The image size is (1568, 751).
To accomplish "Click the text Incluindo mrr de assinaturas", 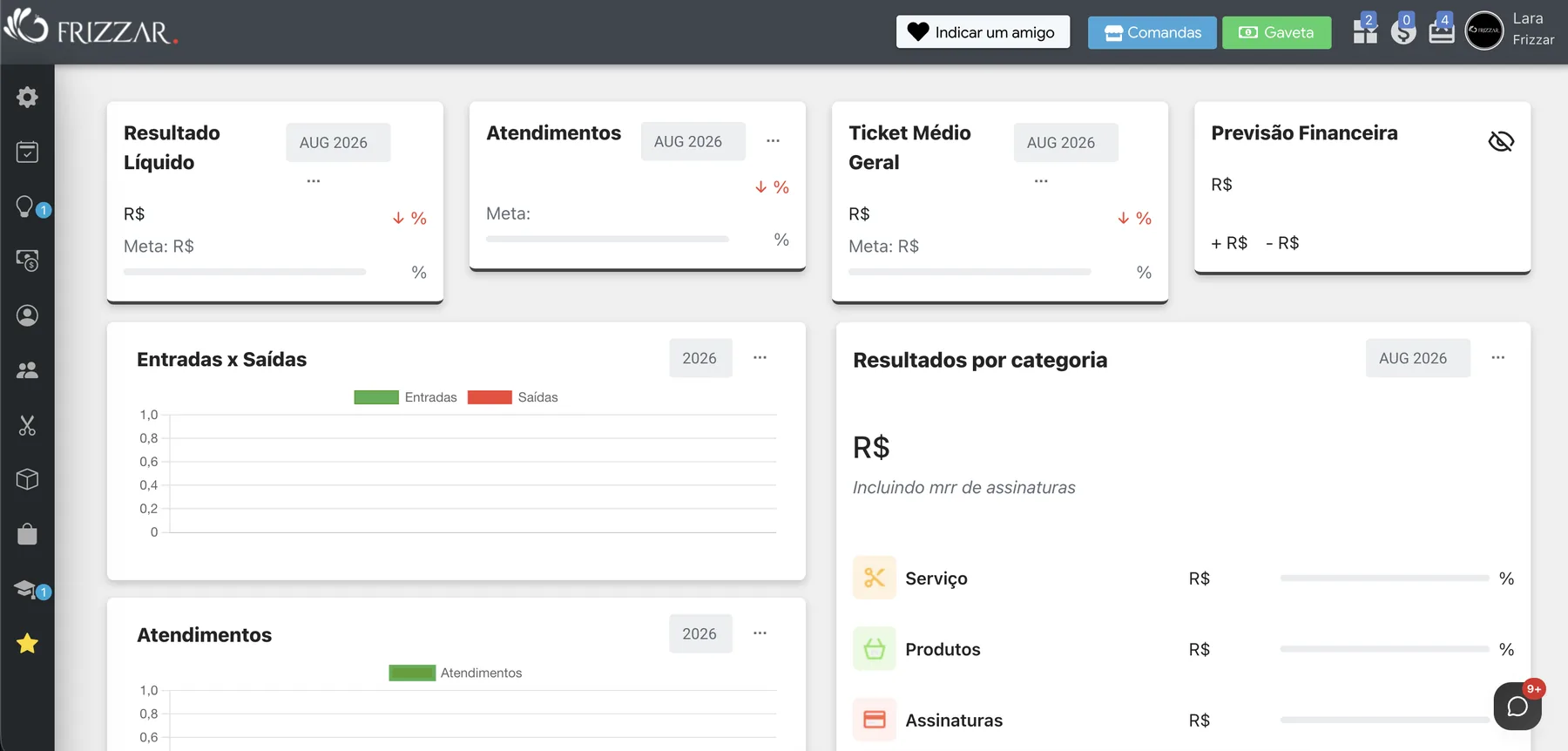I will [964, 488].
